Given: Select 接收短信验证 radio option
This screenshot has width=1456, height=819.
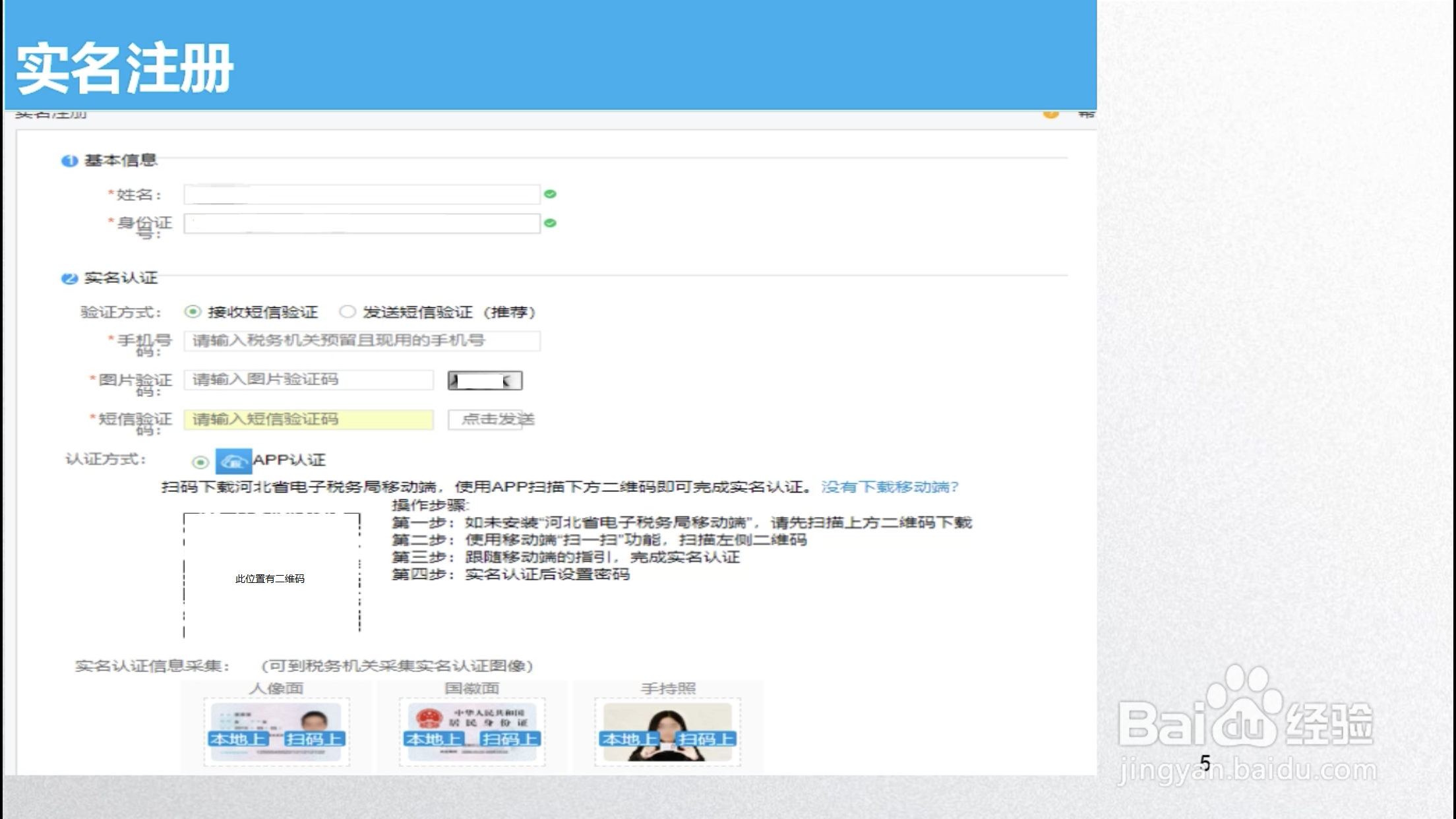Looking at the screenshot, I should click(193, 311).
